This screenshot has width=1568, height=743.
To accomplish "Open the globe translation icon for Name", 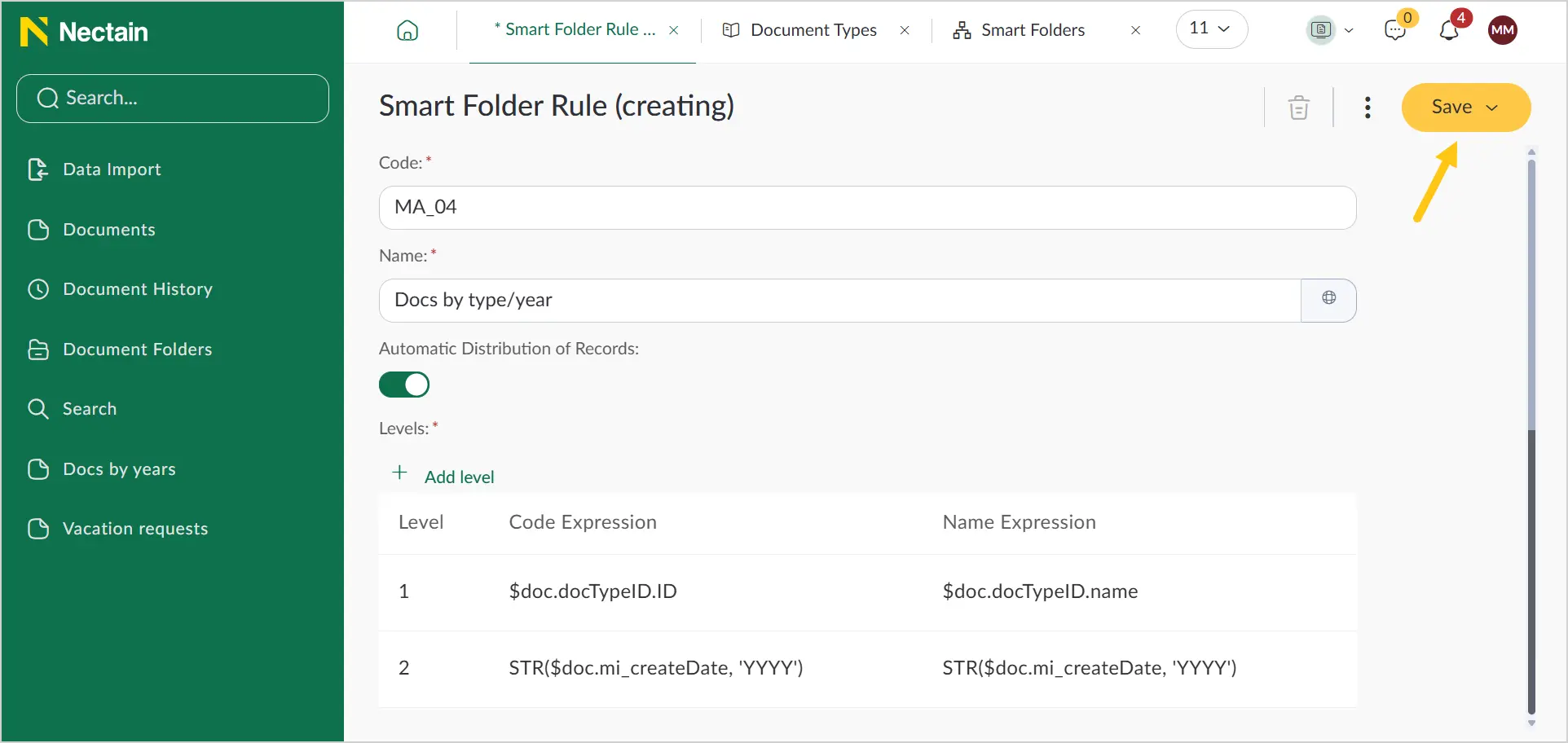I will click(1329, 298).
